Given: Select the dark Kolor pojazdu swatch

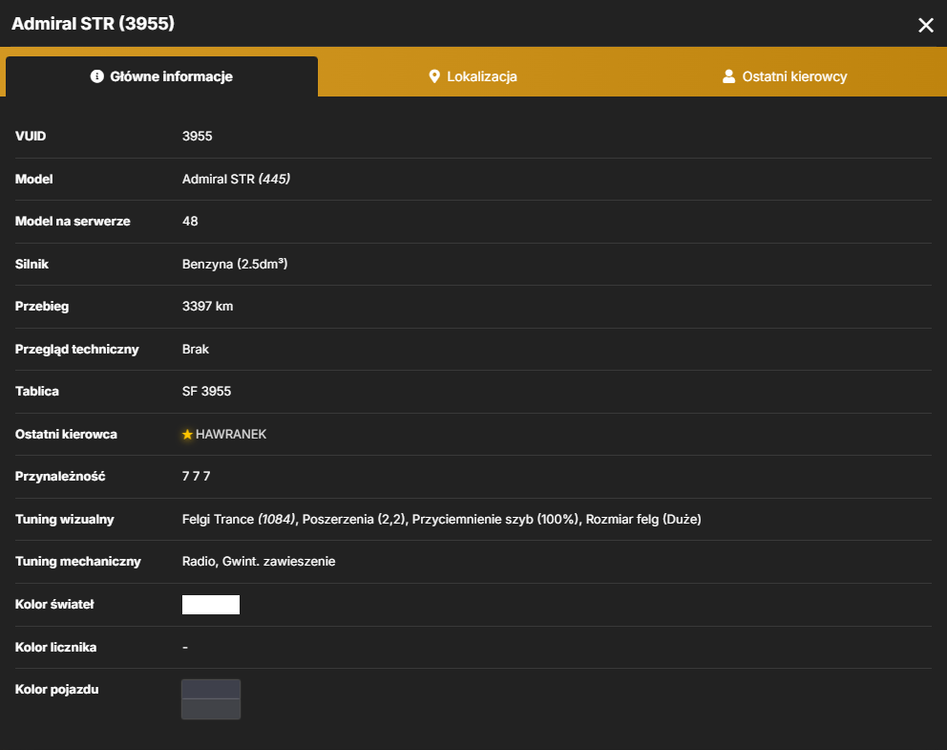Looking at the screenshot, I should (x=211, y=699).
